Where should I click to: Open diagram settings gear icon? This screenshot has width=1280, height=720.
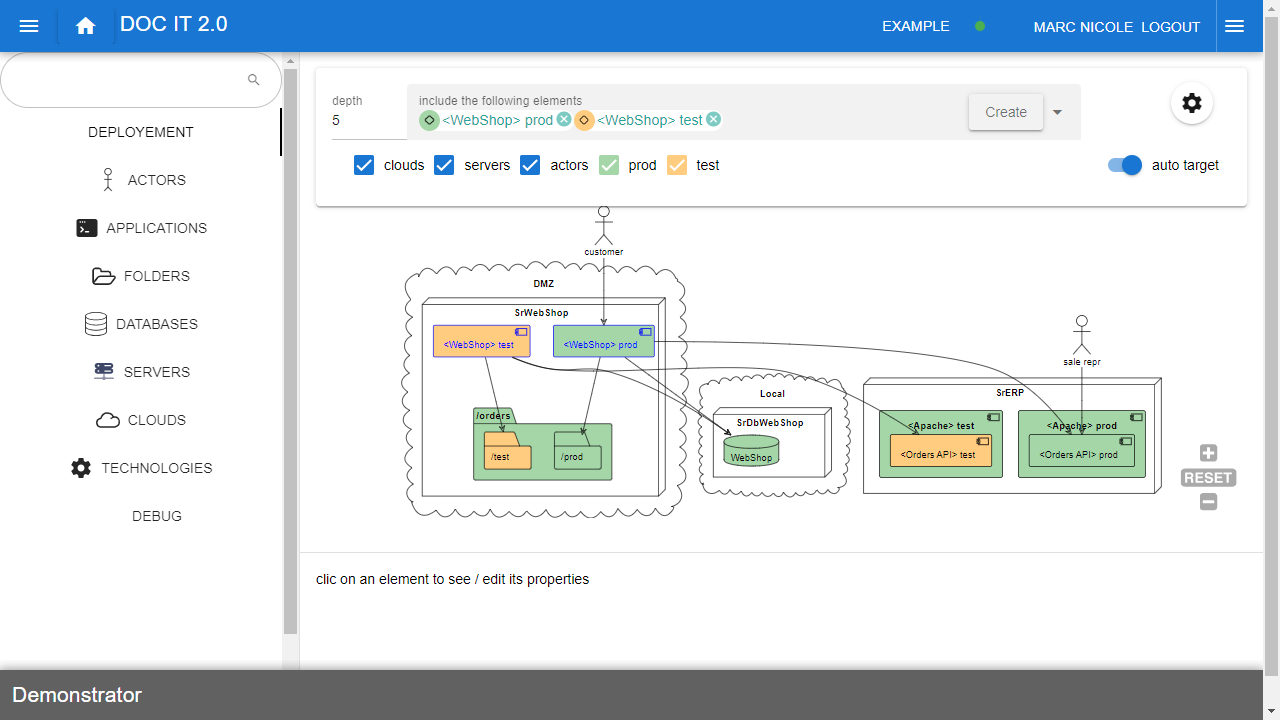coord(1191,103)
